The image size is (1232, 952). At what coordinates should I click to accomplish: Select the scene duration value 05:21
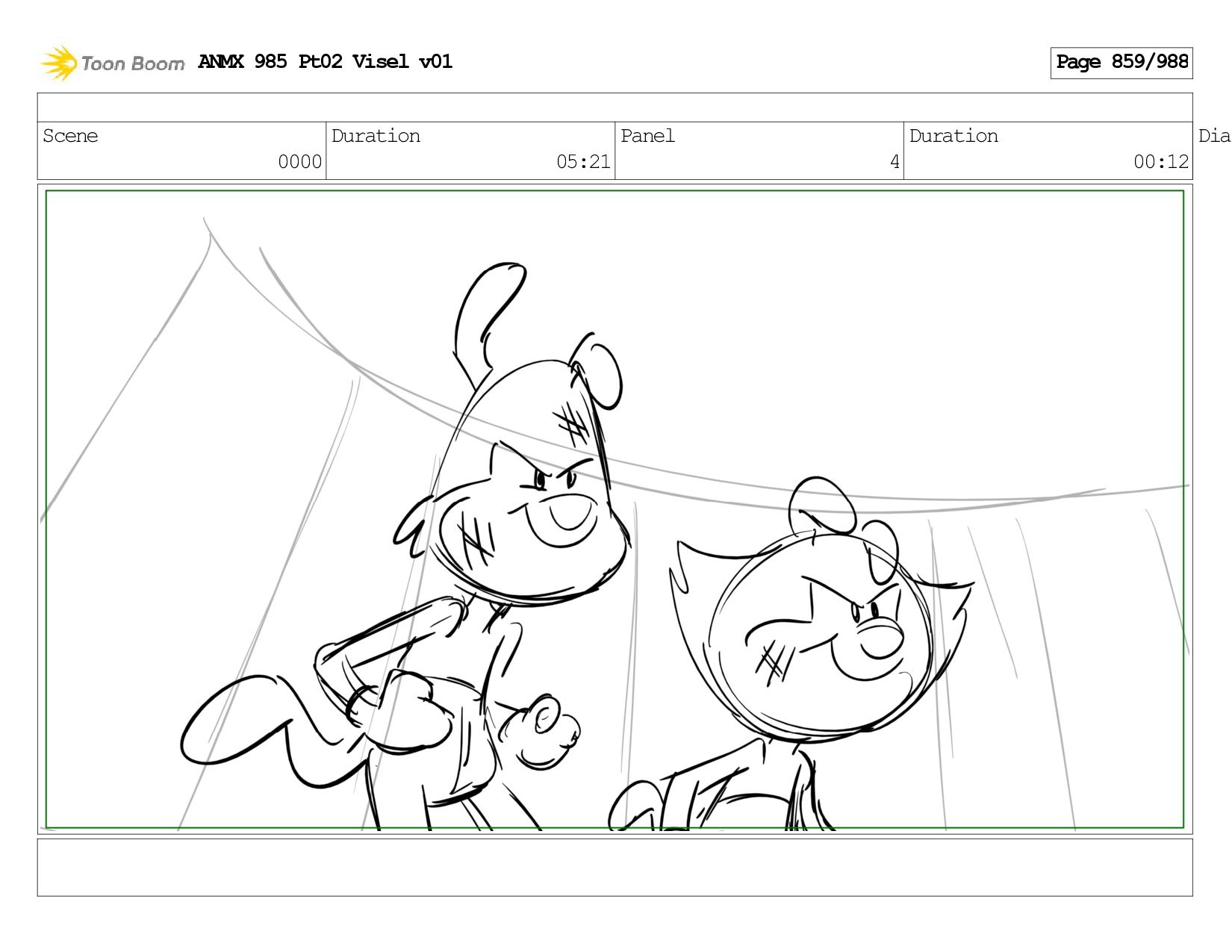583,162
